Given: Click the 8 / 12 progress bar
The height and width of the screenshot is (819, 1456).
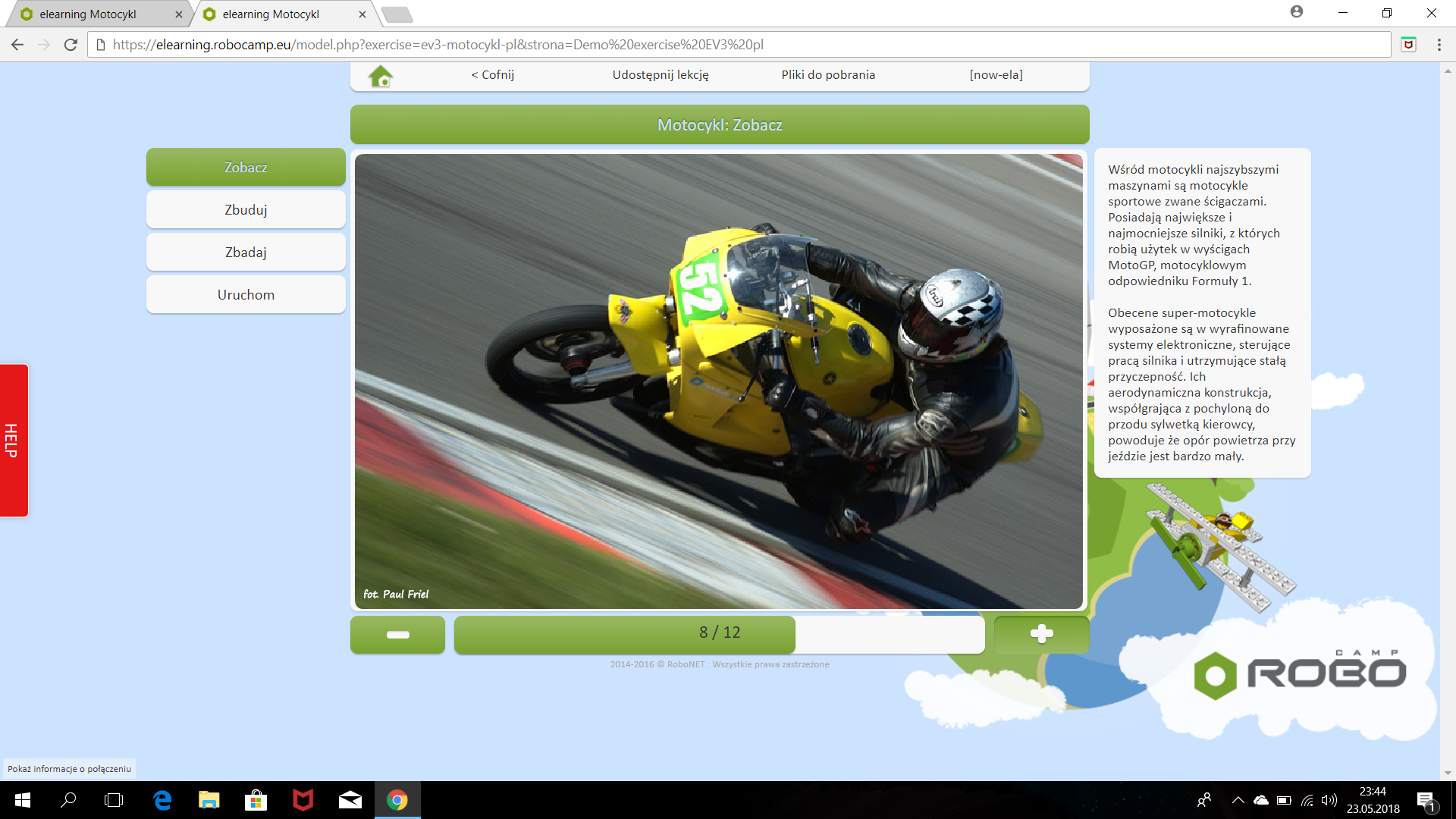Looking at the screenshot, I should click(x=719, y=635).
